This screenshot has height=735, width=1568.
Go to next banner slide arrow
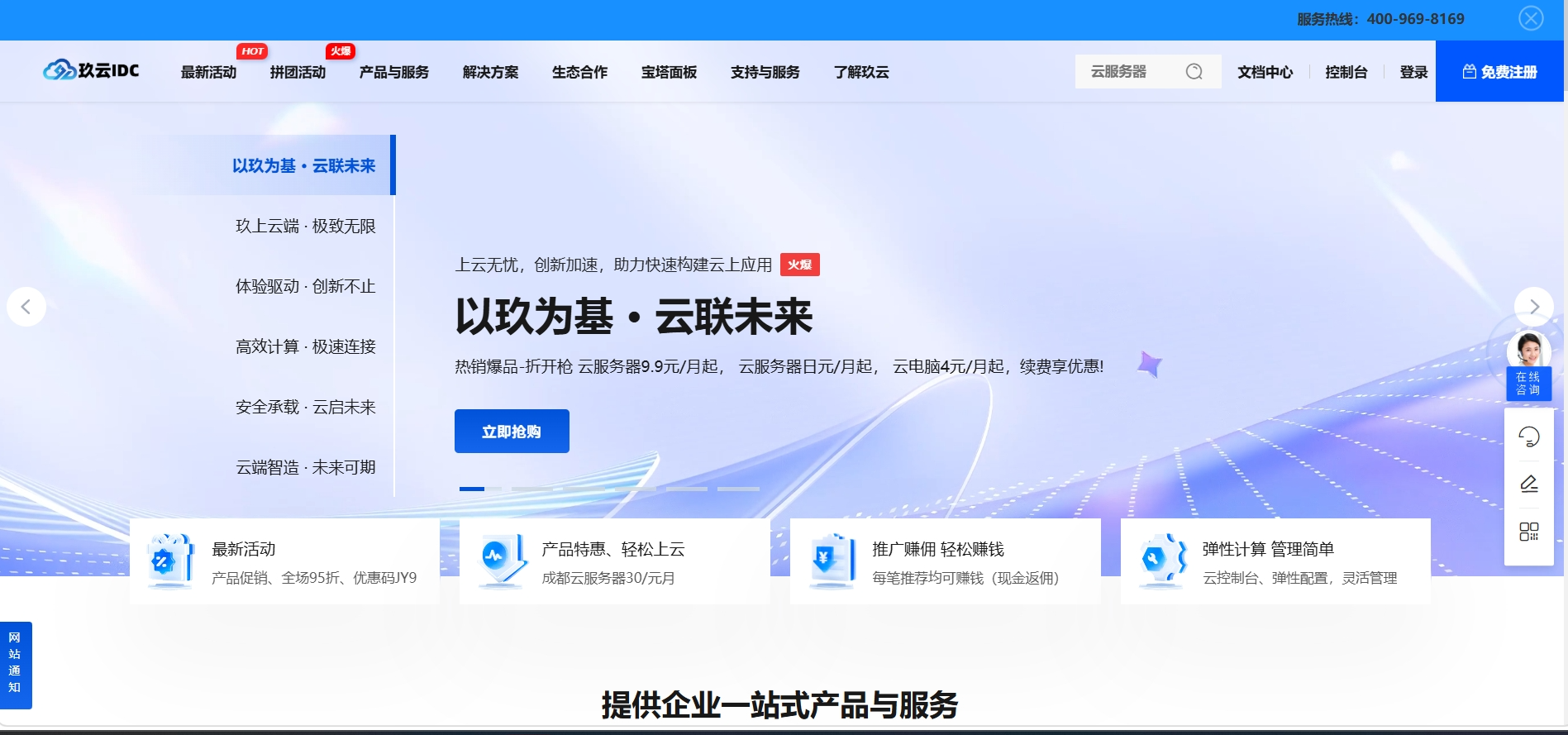[x=1533, y=307]
